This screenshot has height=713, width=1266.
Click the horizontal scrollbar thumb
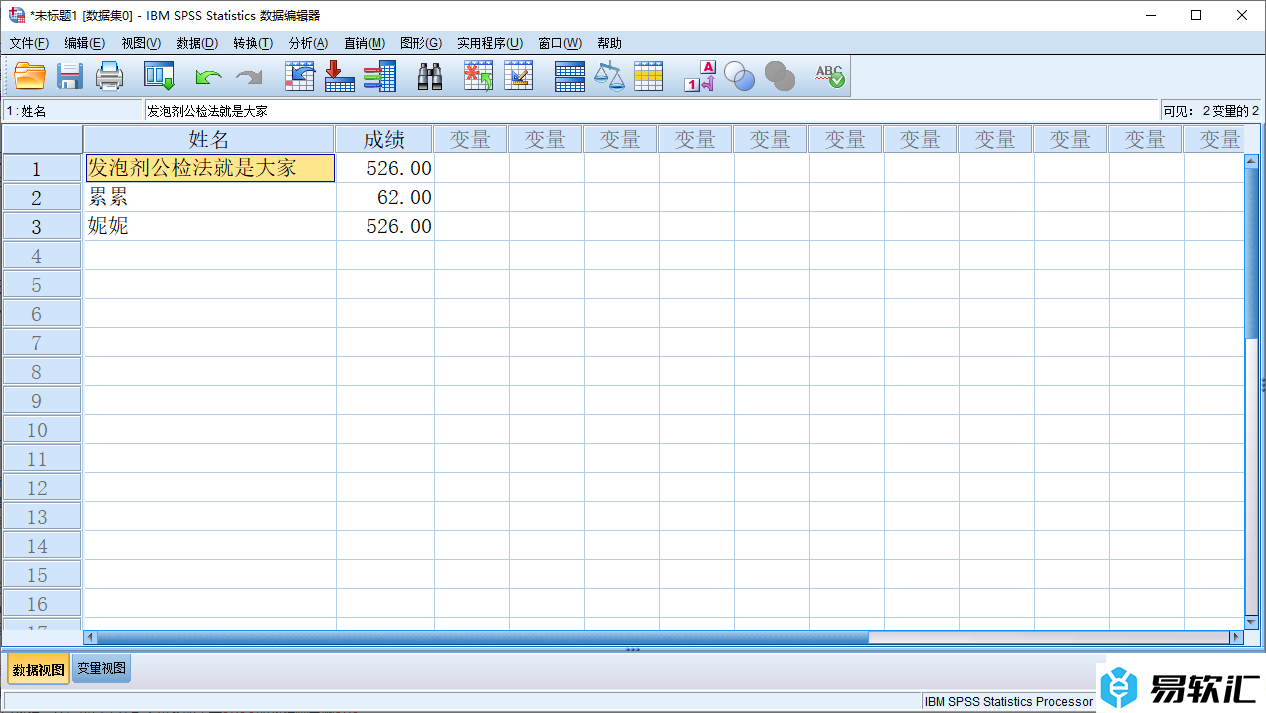483,637
